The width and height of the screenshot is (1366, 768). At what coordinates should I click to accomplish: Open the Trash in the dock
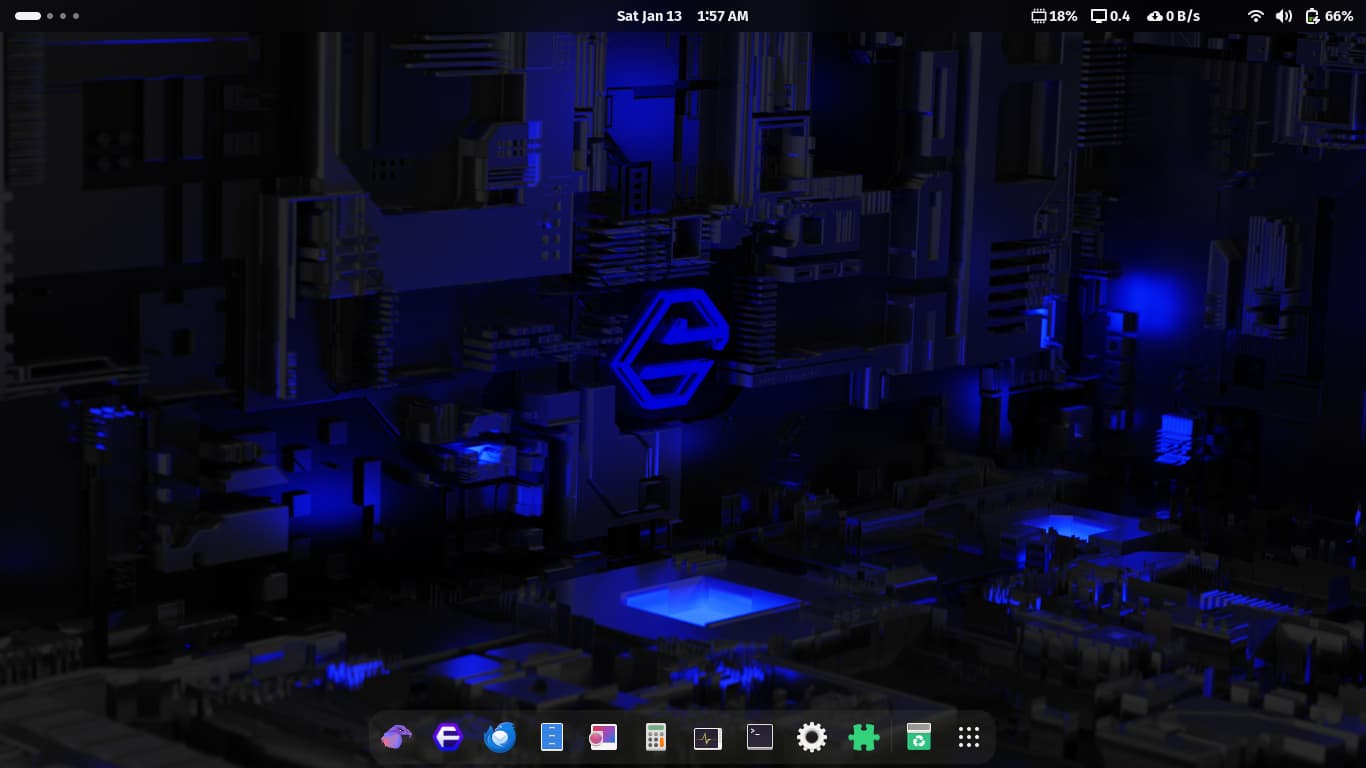coord(919,738)
